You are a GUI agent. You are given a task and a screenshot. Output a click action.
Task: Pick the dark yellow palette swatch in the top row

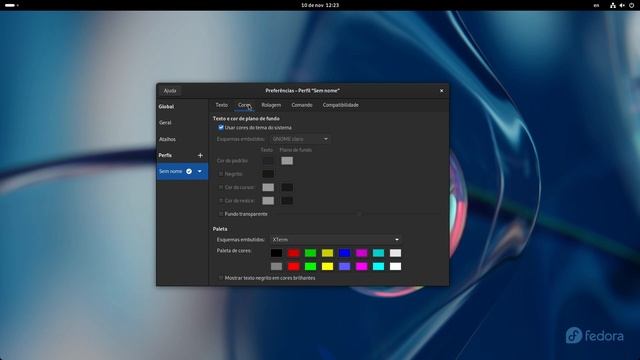(327, 253)
